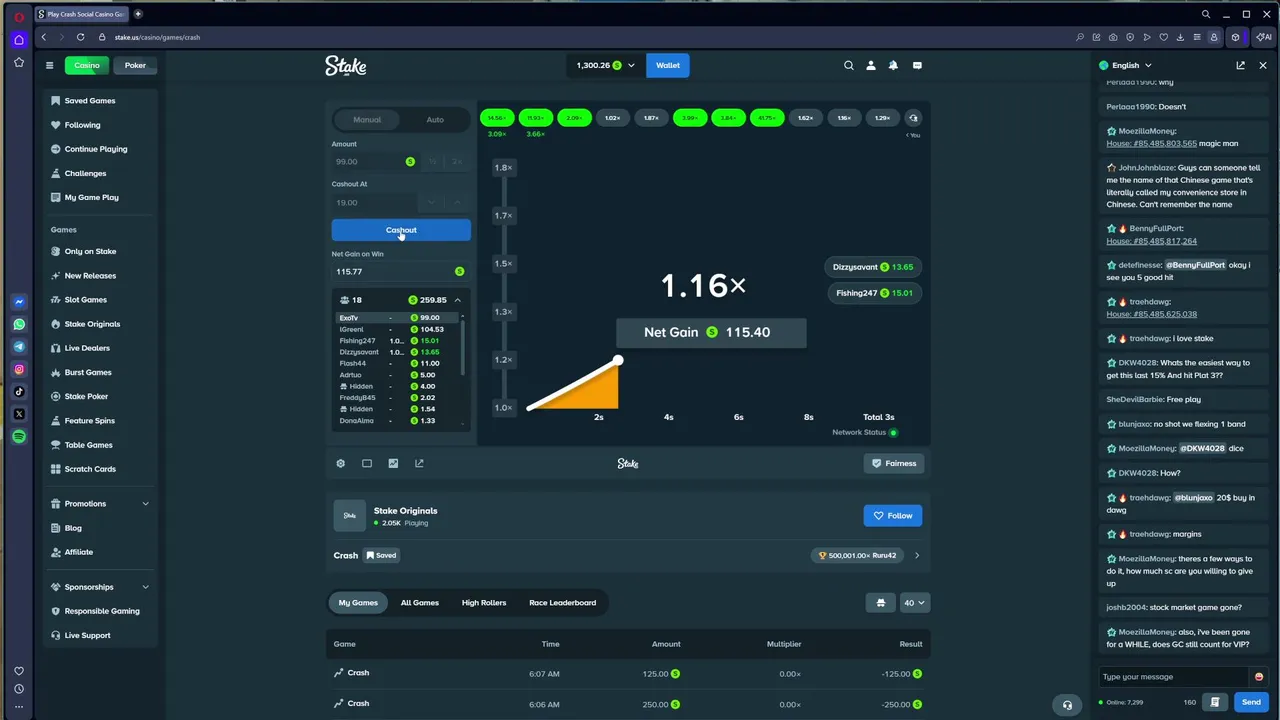Click the Stake logo
The image size is (1280, 720).
point(346,65)
